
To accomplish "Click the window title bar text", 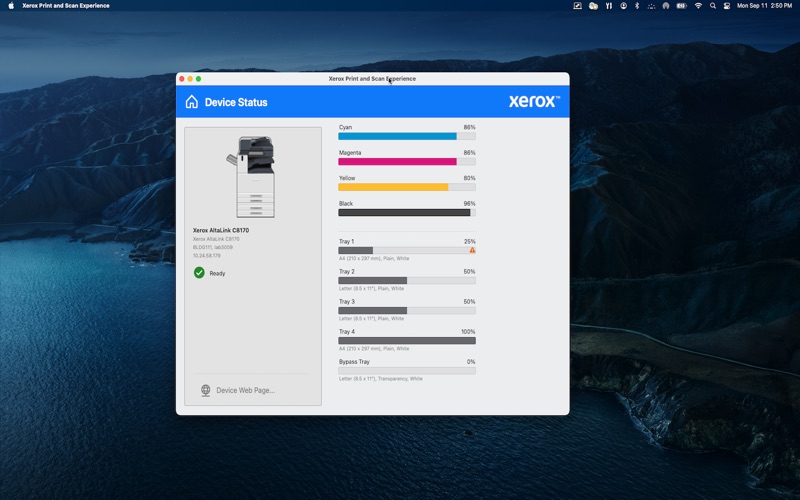I will coord(372,79).
